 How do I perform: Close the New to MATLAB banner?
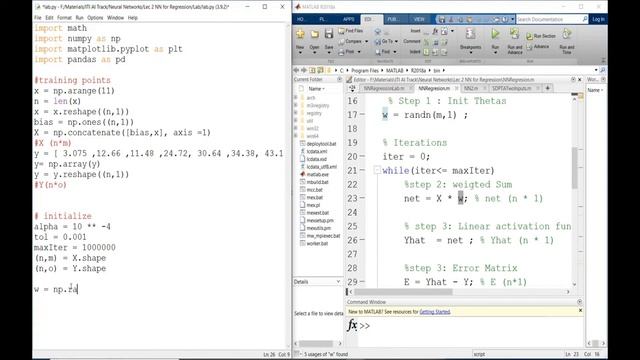tap(580, 311)
